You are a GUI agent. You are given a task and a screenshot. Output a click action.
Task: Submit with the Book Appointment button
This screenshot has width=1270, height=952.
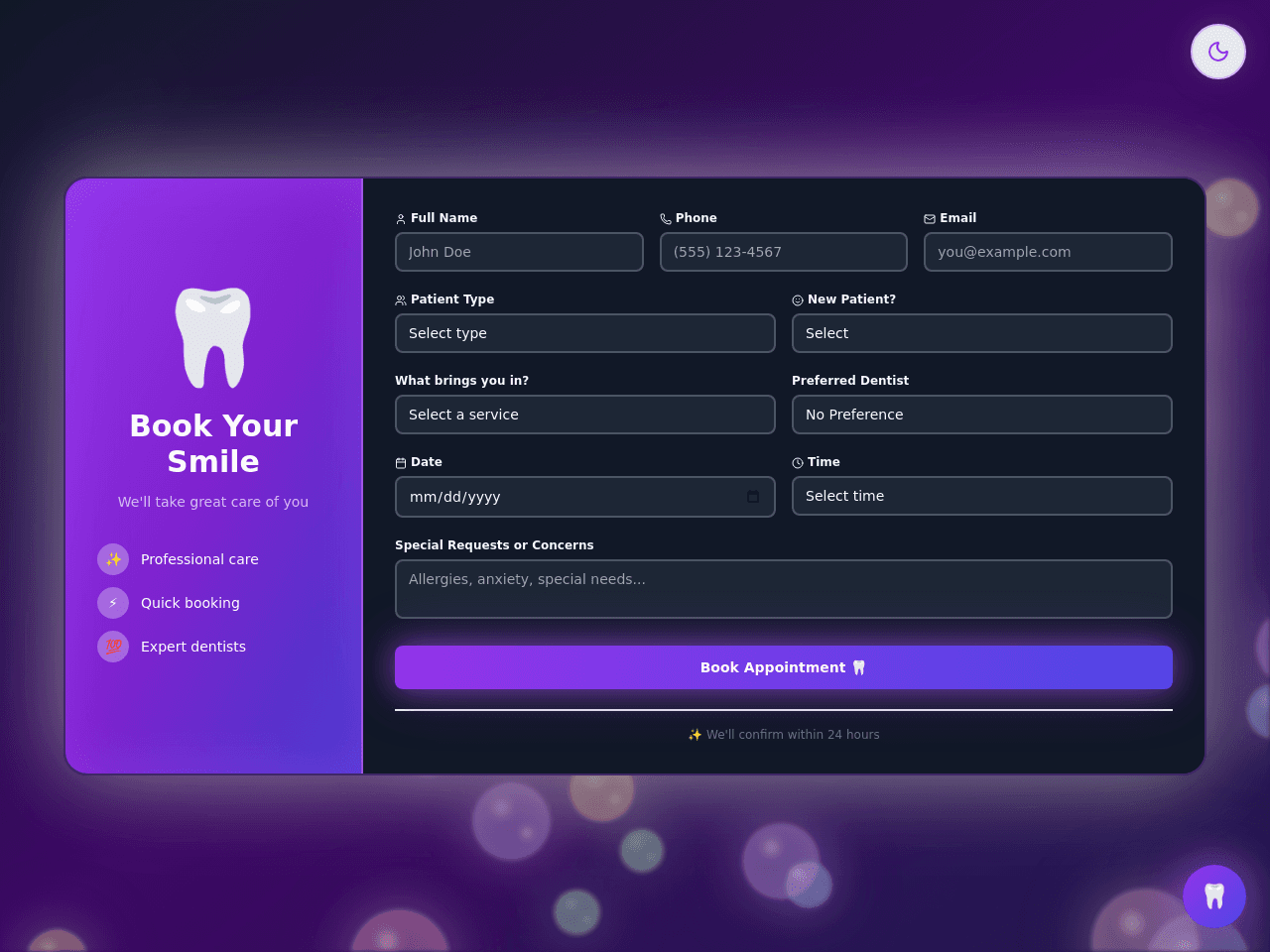pos(784,667)
